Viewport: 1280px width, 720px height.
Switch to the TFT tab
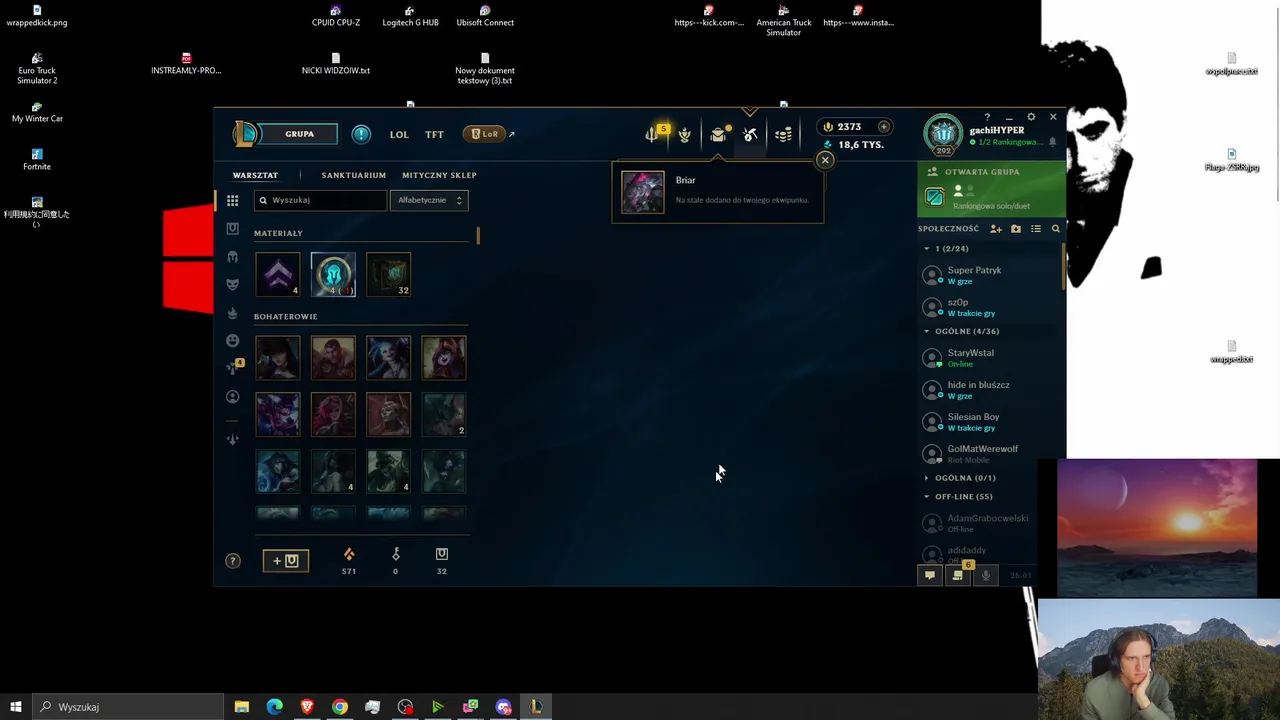click(434, 134)
